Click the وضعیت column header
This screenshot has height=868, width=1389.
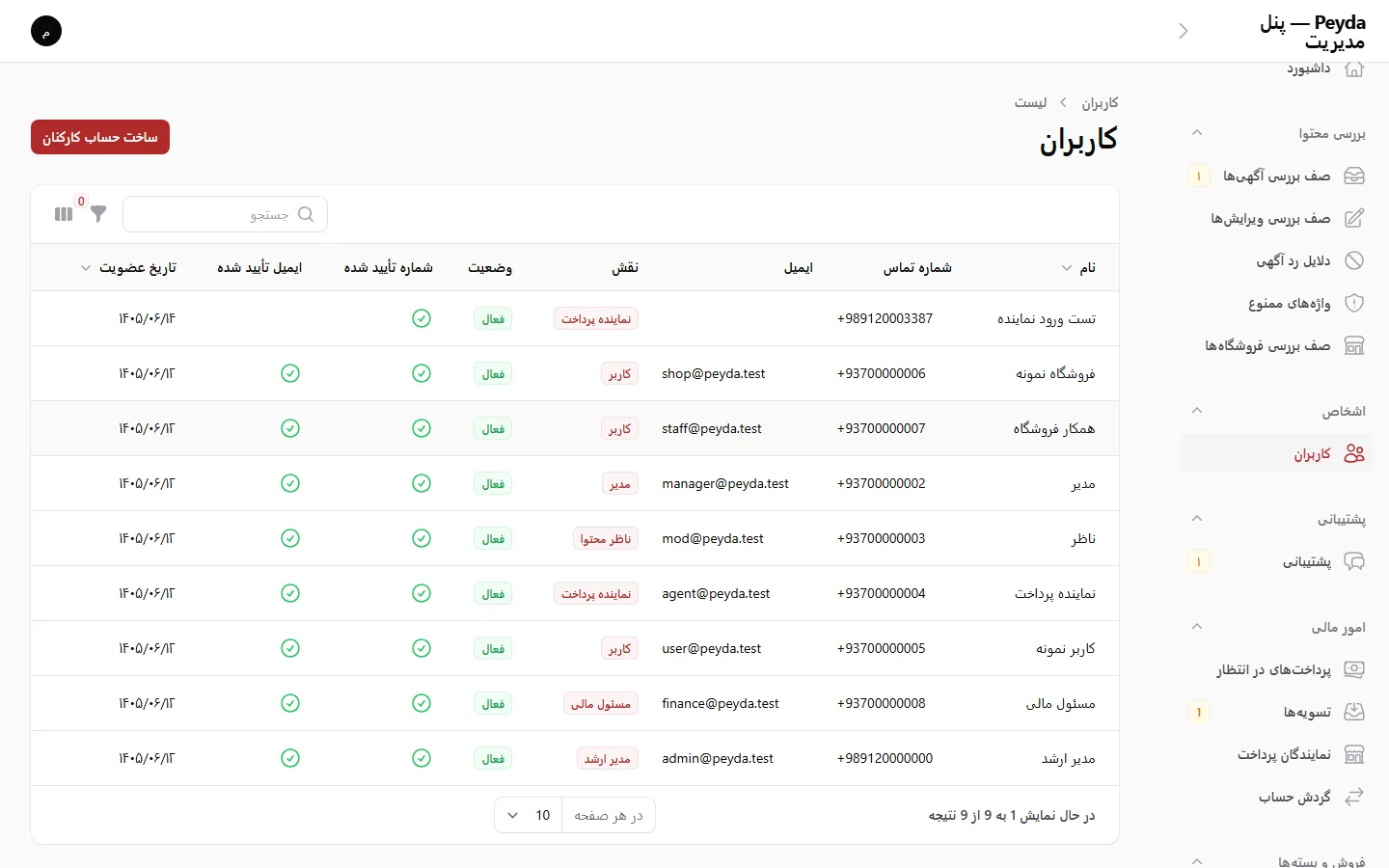click(490, 267)
